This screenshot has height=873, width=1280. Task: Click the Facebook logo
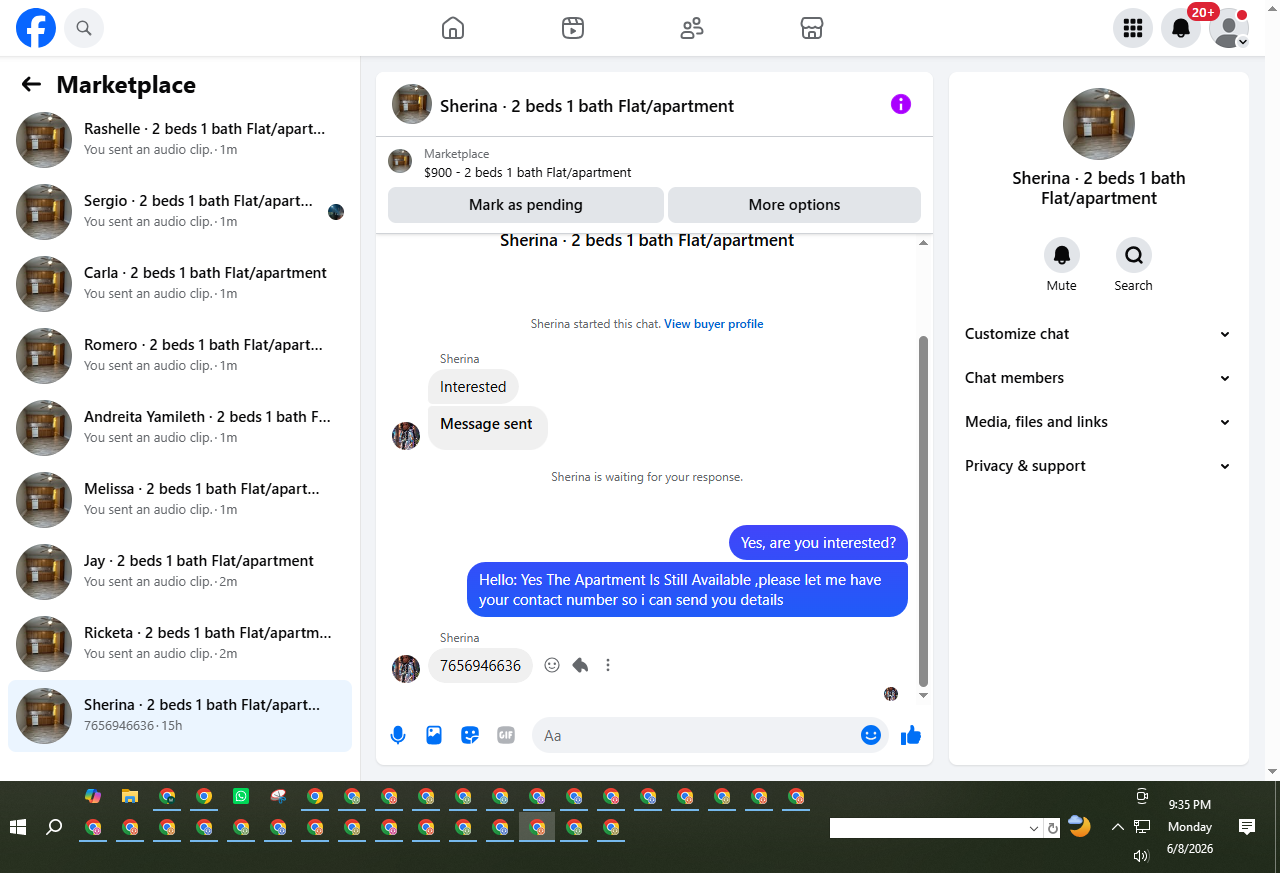[36, 28]
